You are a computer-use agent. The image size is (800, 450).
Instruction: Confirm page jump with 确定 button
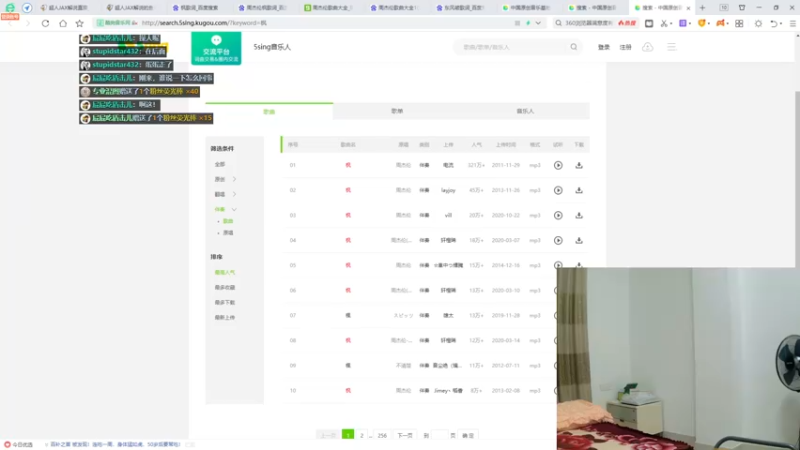click(468, 435)
